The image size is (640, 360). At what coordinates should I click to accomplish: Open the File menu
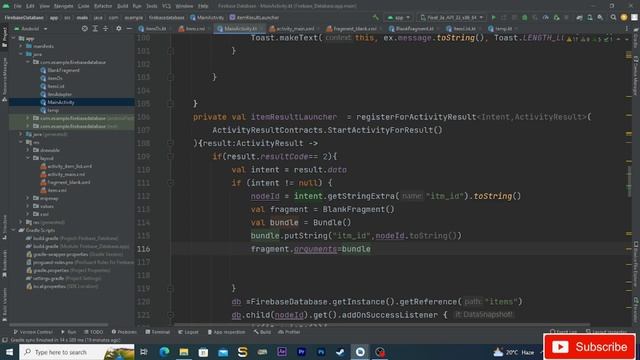click(x=17, y=6)
